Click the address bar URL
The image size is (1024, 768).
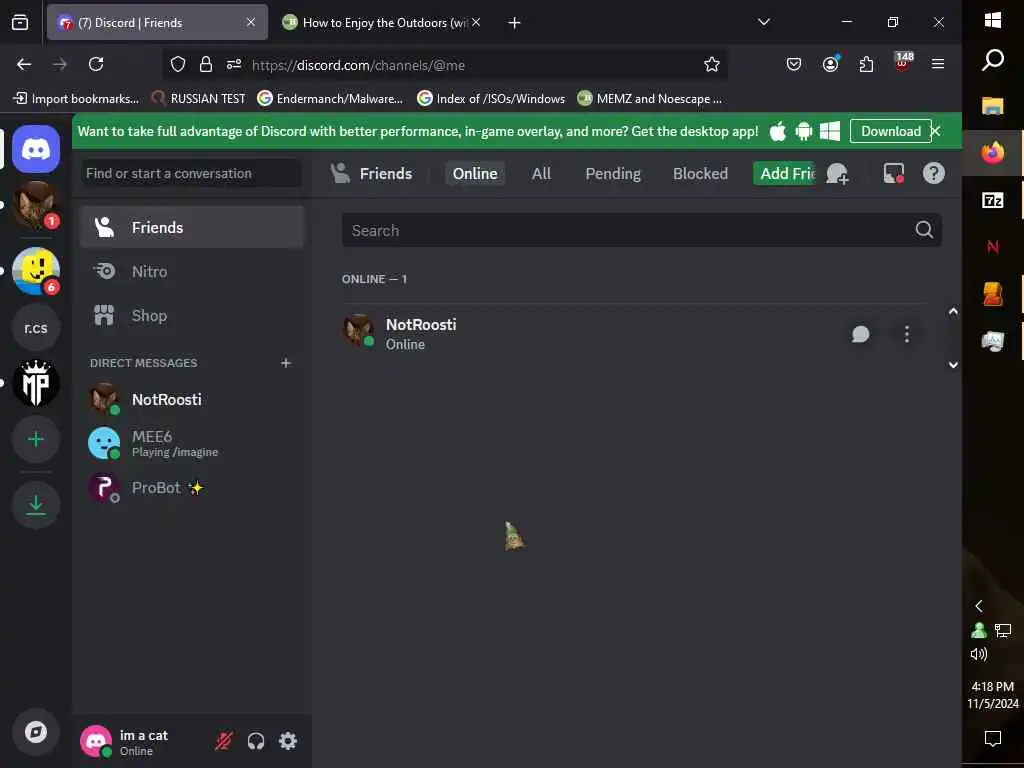tap(359, 65)
